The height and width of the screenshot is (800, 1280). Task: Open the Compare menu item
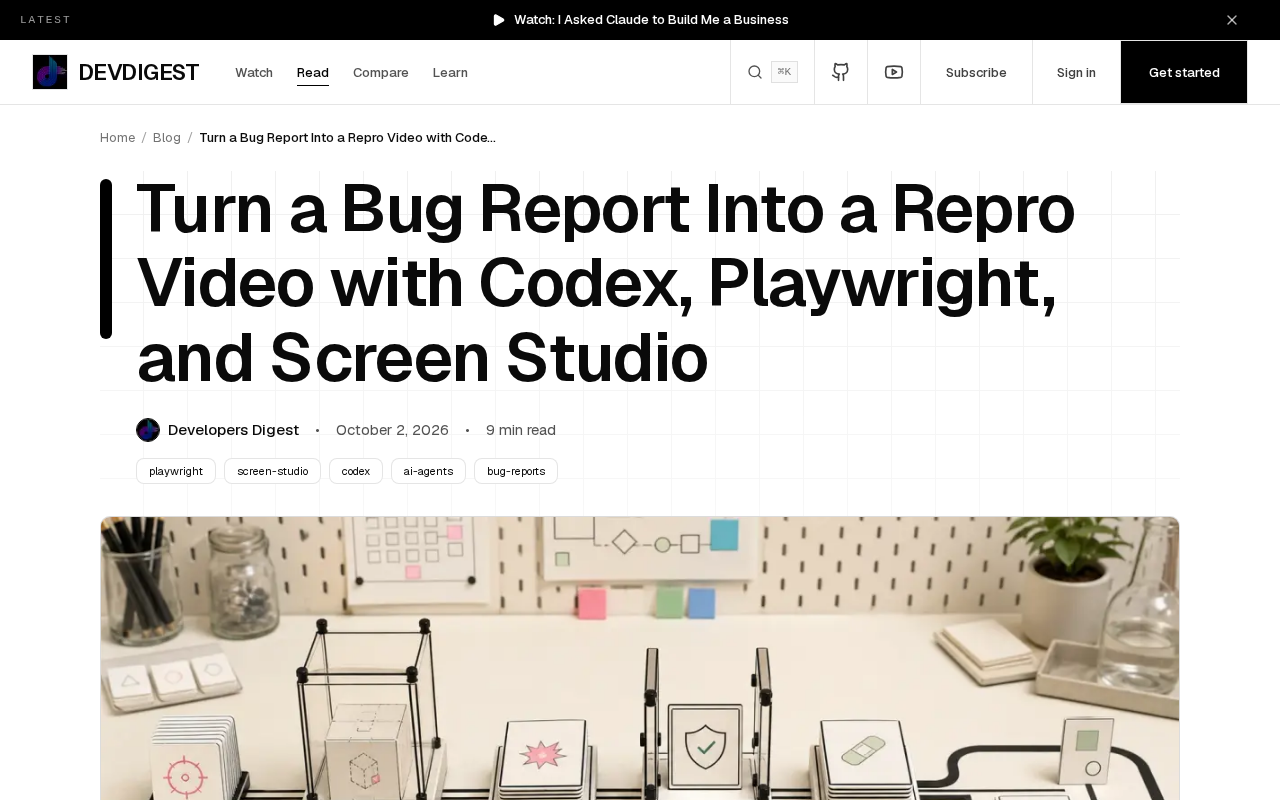(x=381, y=73)
